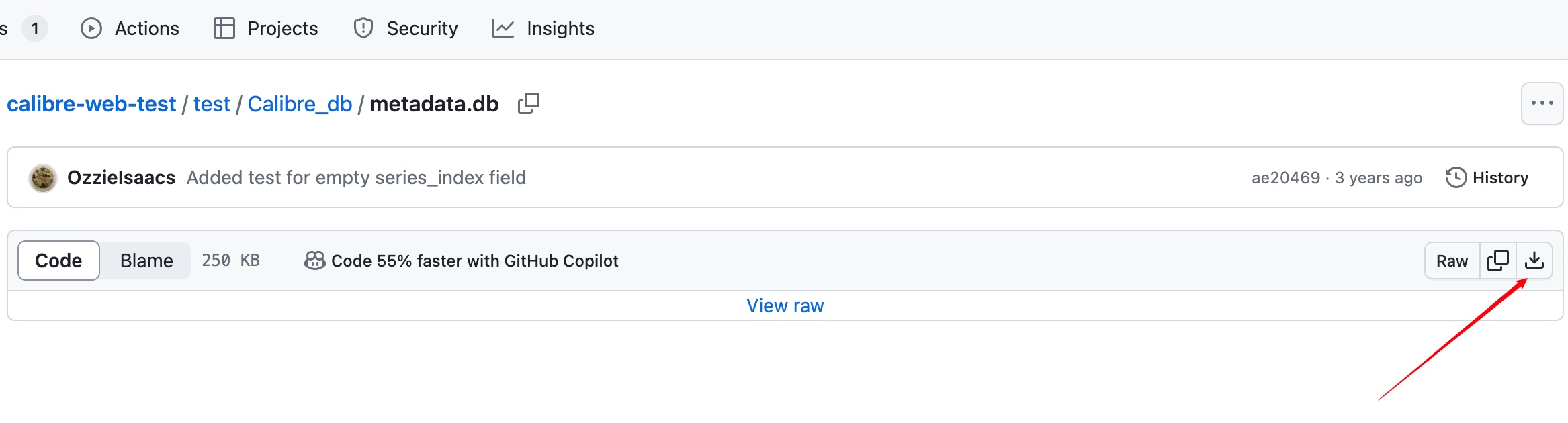Viewport: 1568px width, 423px height.
Task: Click the Raw button
Action: (x=1452, y=261)
